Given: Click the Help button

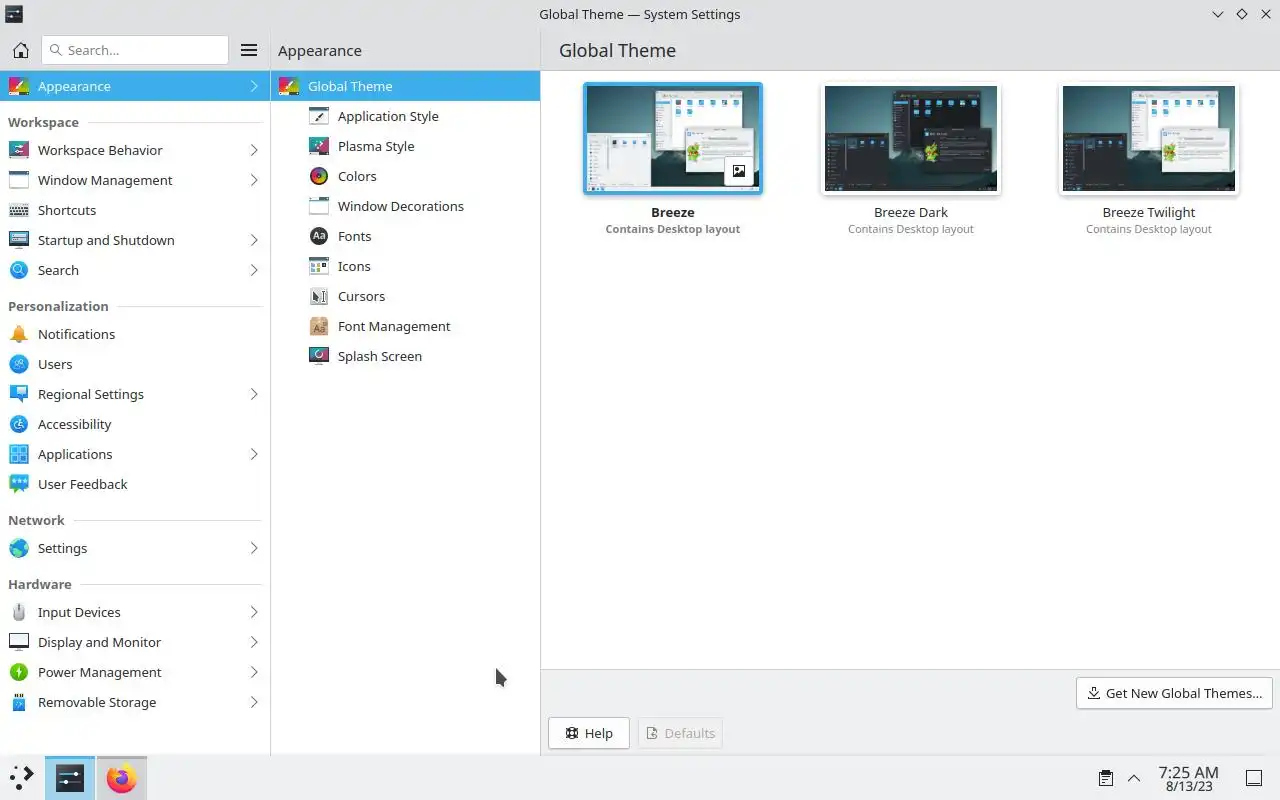Looking at the screenshot, I should click(588, 733).
